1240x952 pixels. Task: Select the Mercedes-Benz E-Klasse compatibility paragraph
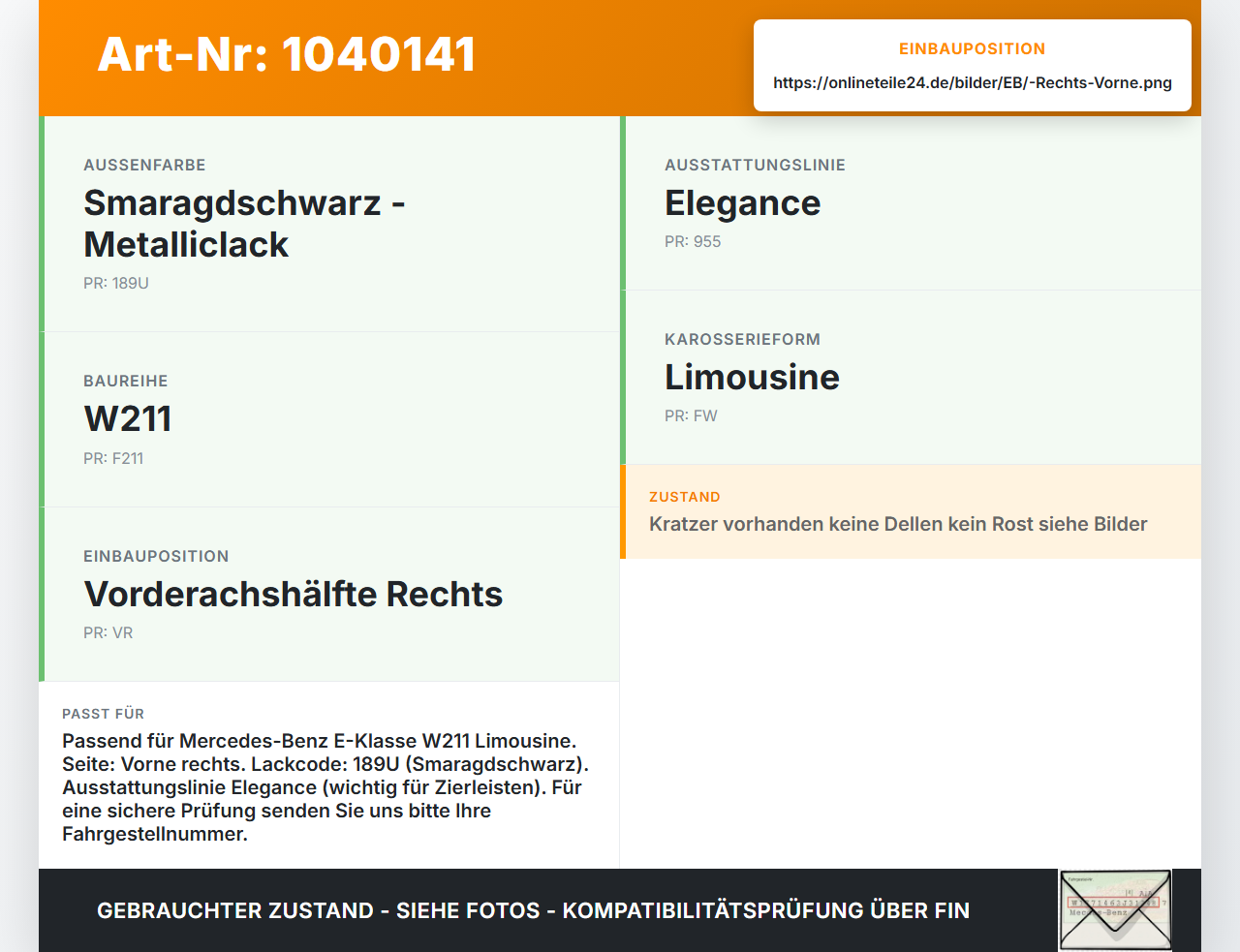click(325, 787)
